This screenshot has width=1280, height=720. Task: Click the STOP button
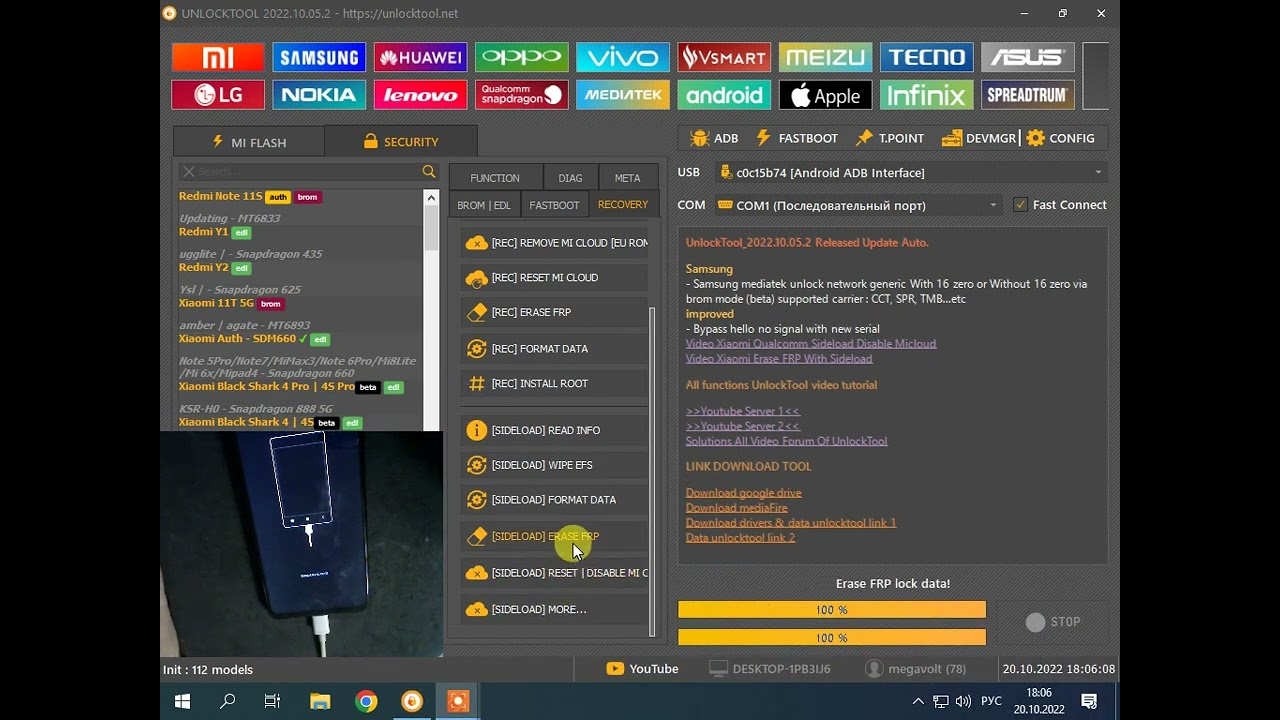point(1053,622)
